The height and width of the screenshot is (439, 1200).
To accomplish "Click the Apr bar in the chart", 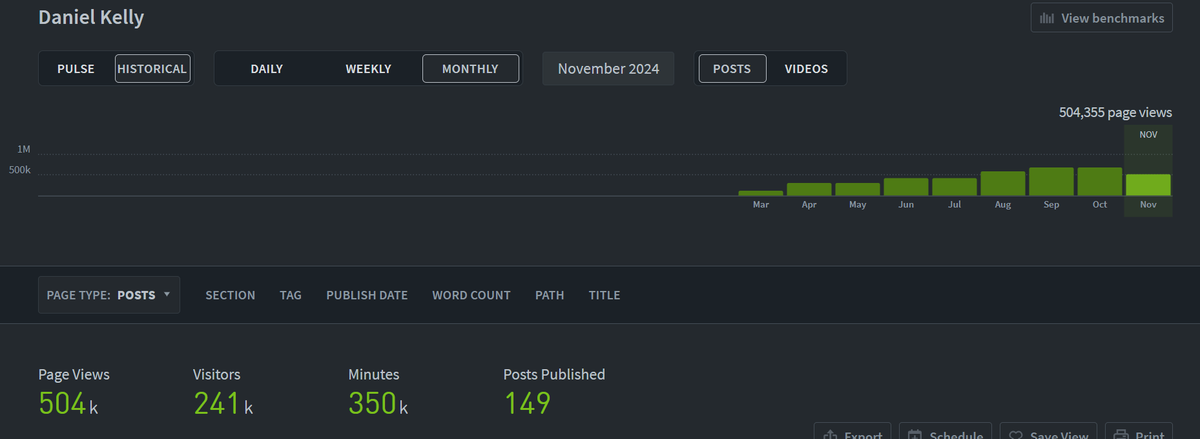I will coord(809,189).
